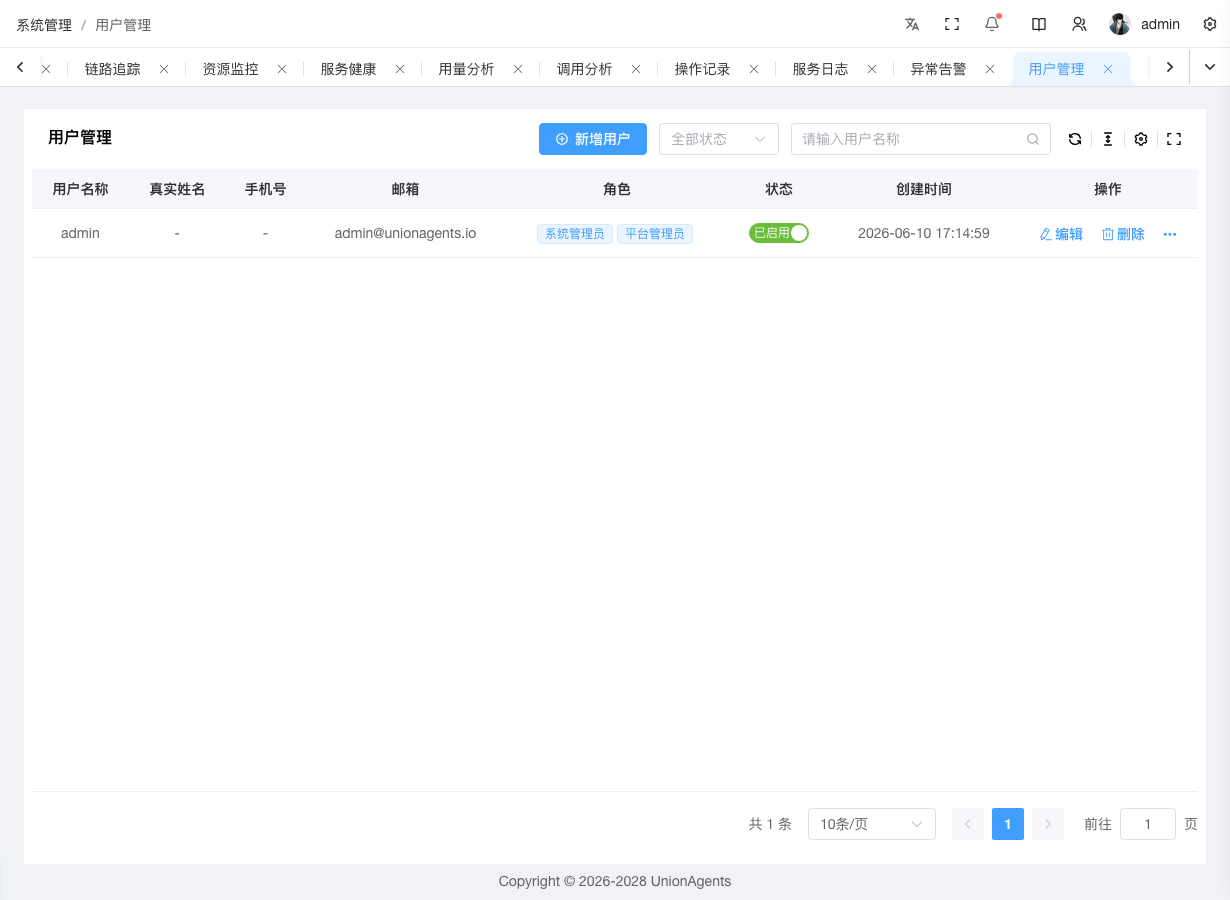The height and width of the screenshot is (900, 1230).
Task: Go to previous page arrow
Action: (x=968, y=824)
